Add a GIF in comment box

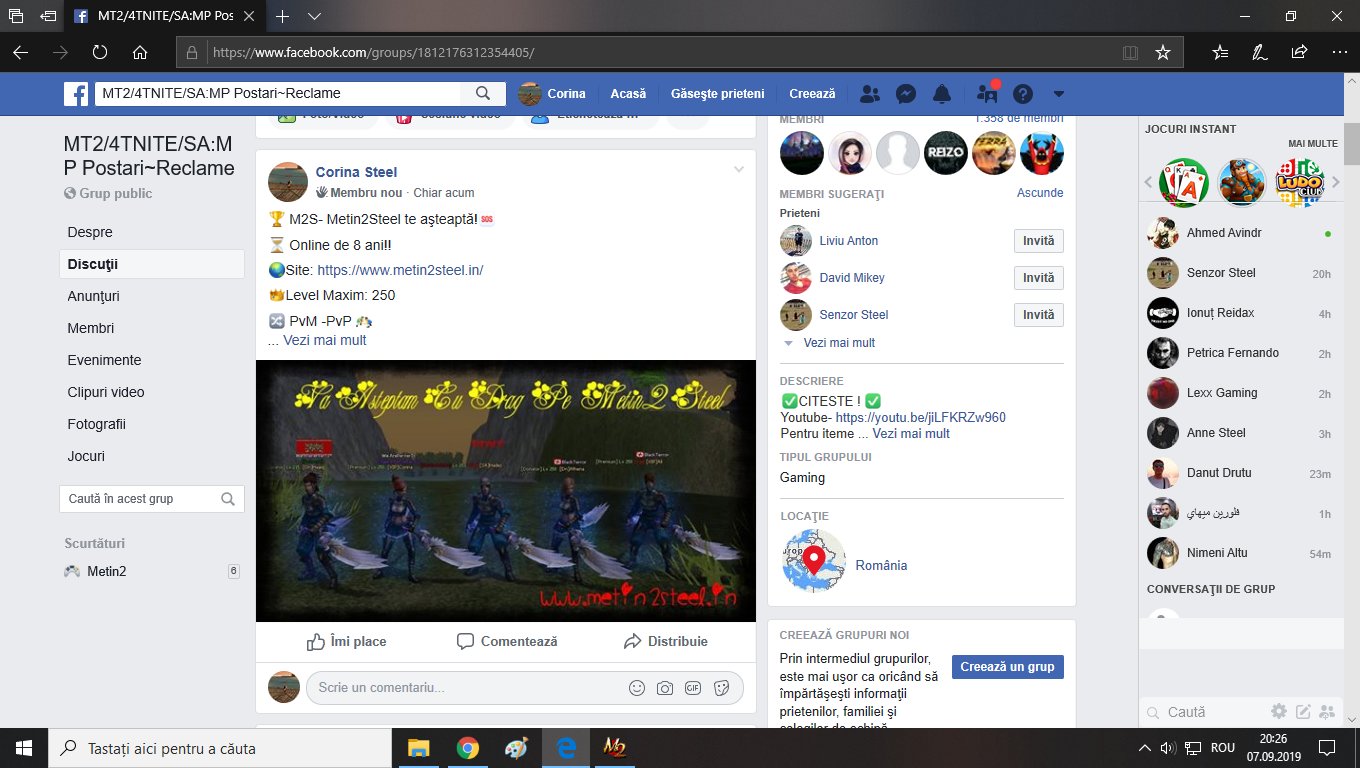(693, 688)
